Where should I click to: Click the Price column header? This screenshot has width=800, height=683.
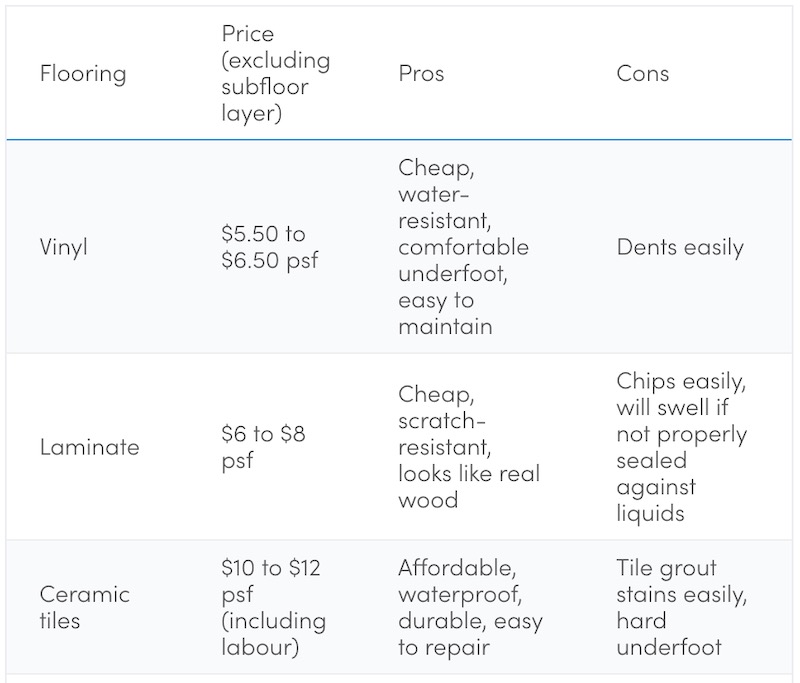tap(276, 73)
